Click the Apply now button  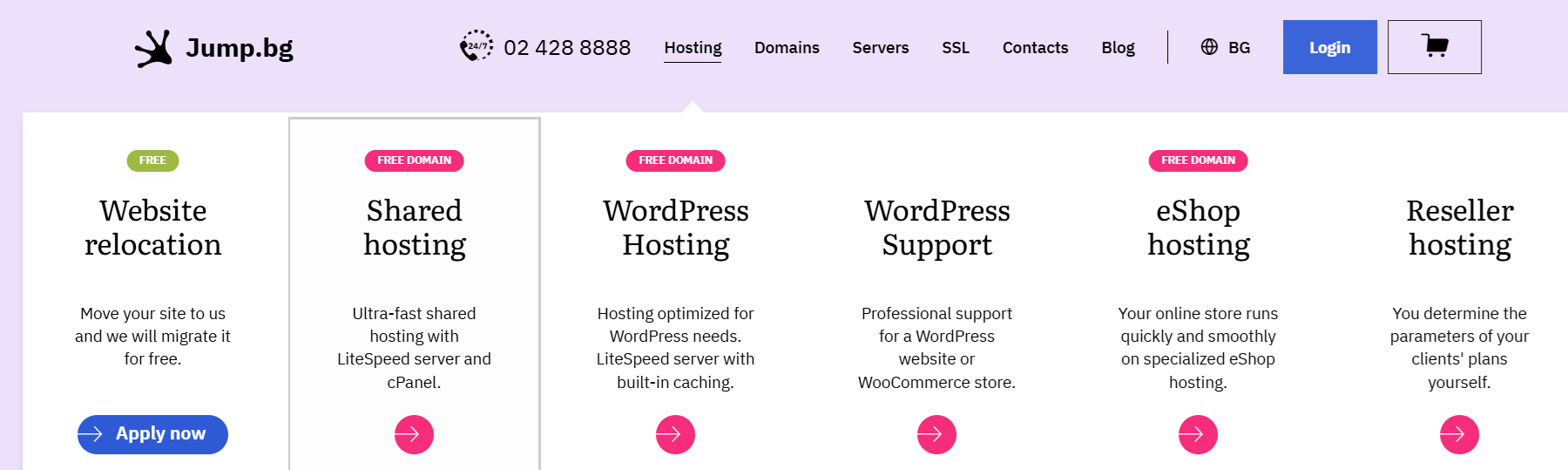point(152,434)
